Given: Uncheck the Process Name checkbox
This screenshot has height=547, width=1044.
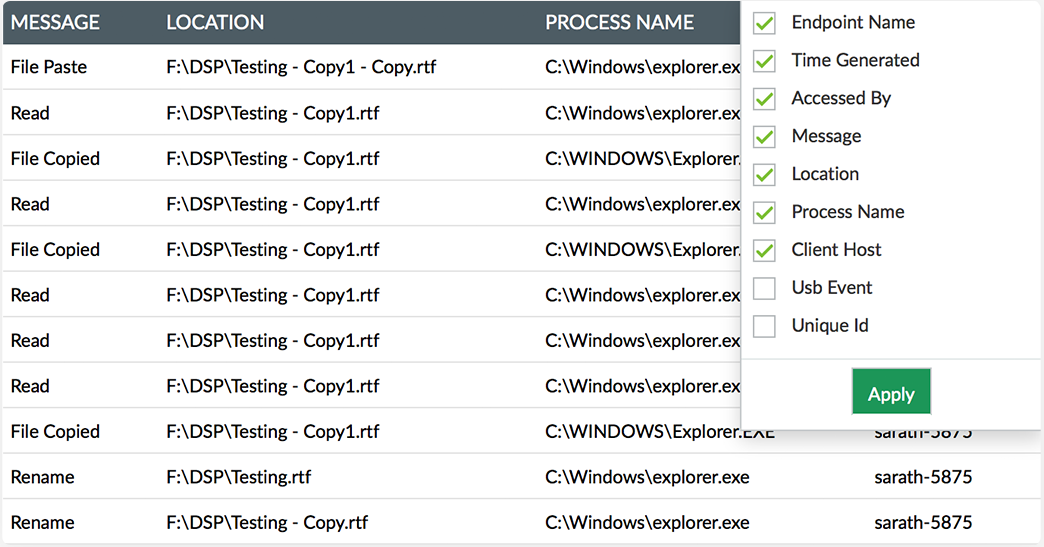Looking at the screenshot, I should click(764, 213).
